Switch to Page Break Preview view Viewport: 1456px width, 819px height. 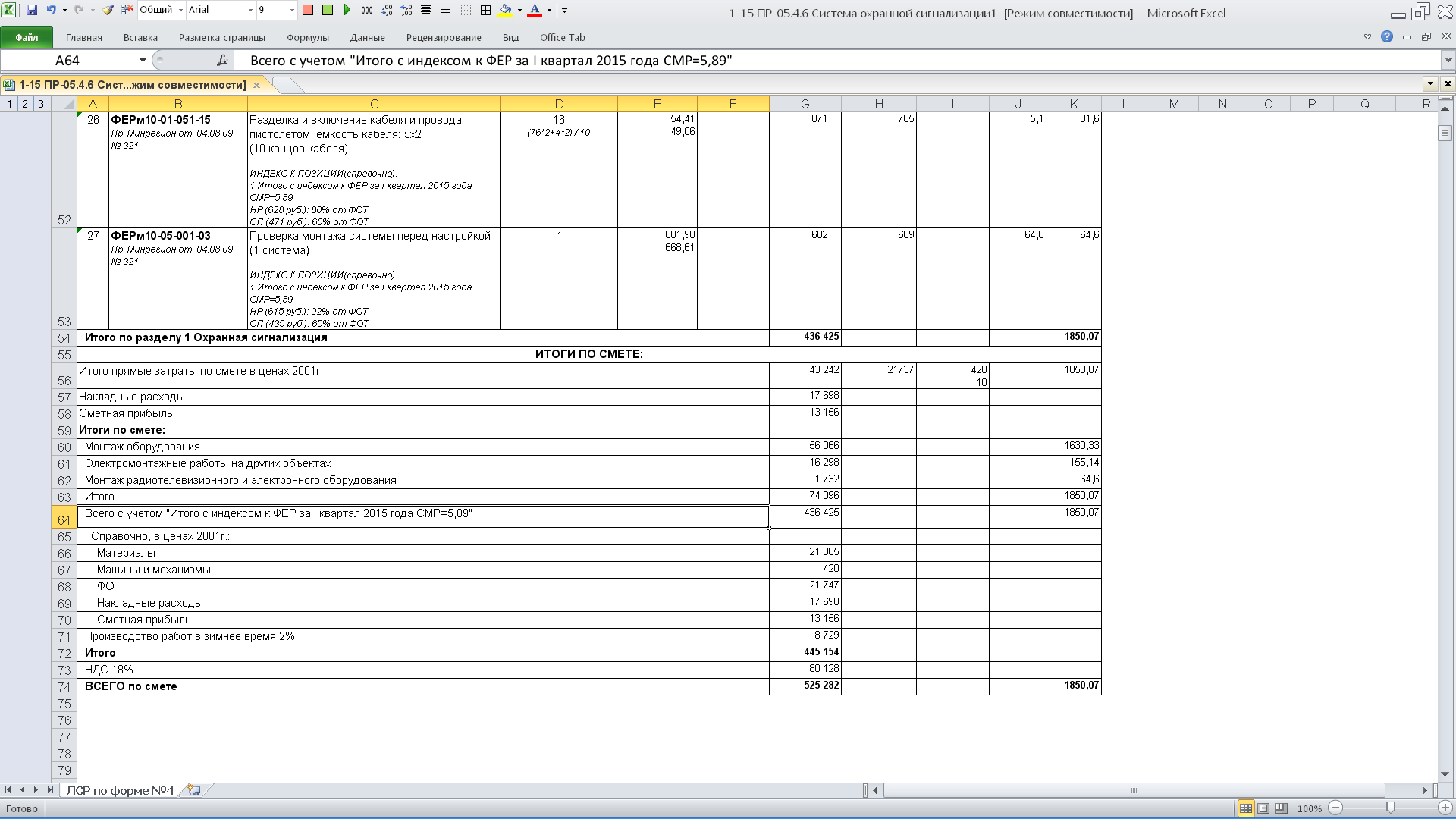[x=1281, y=808]
